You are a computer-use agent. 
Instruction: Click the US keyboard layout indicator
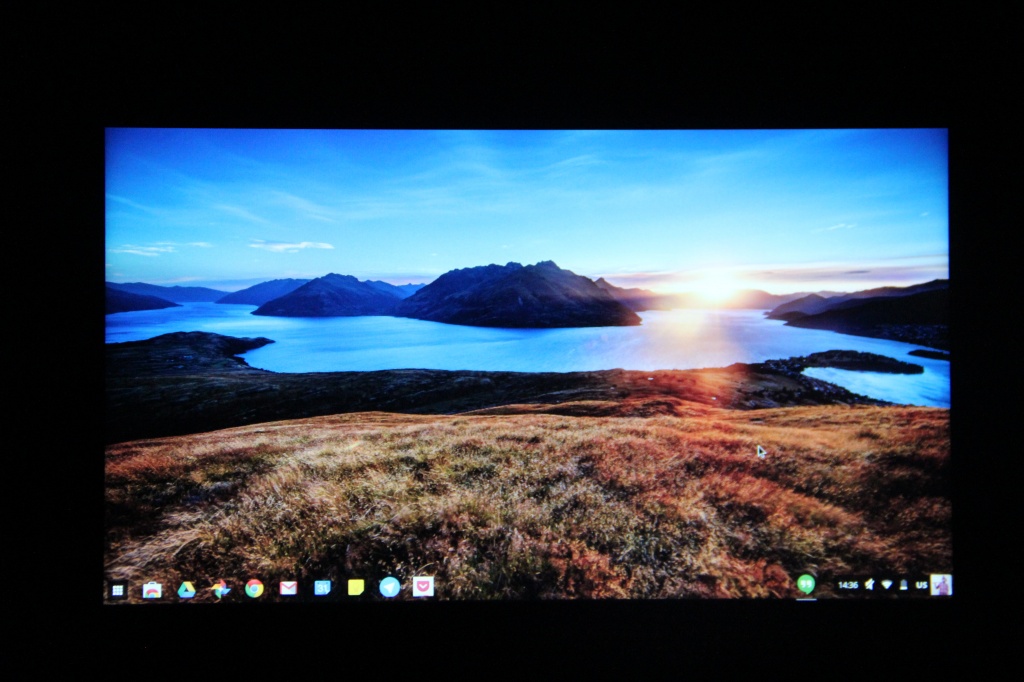tap(921, 586)
